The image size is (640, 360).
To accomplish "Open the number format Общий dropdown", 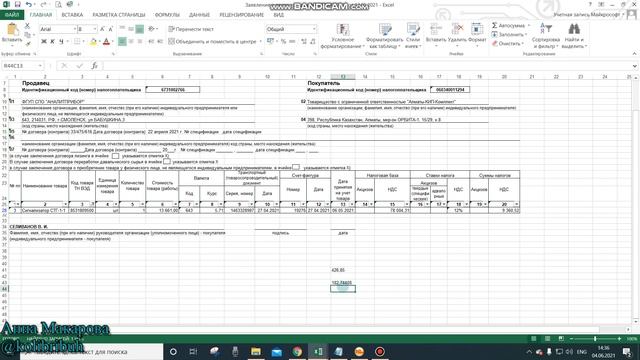I will pyautogui.click(x=314, y=29).
